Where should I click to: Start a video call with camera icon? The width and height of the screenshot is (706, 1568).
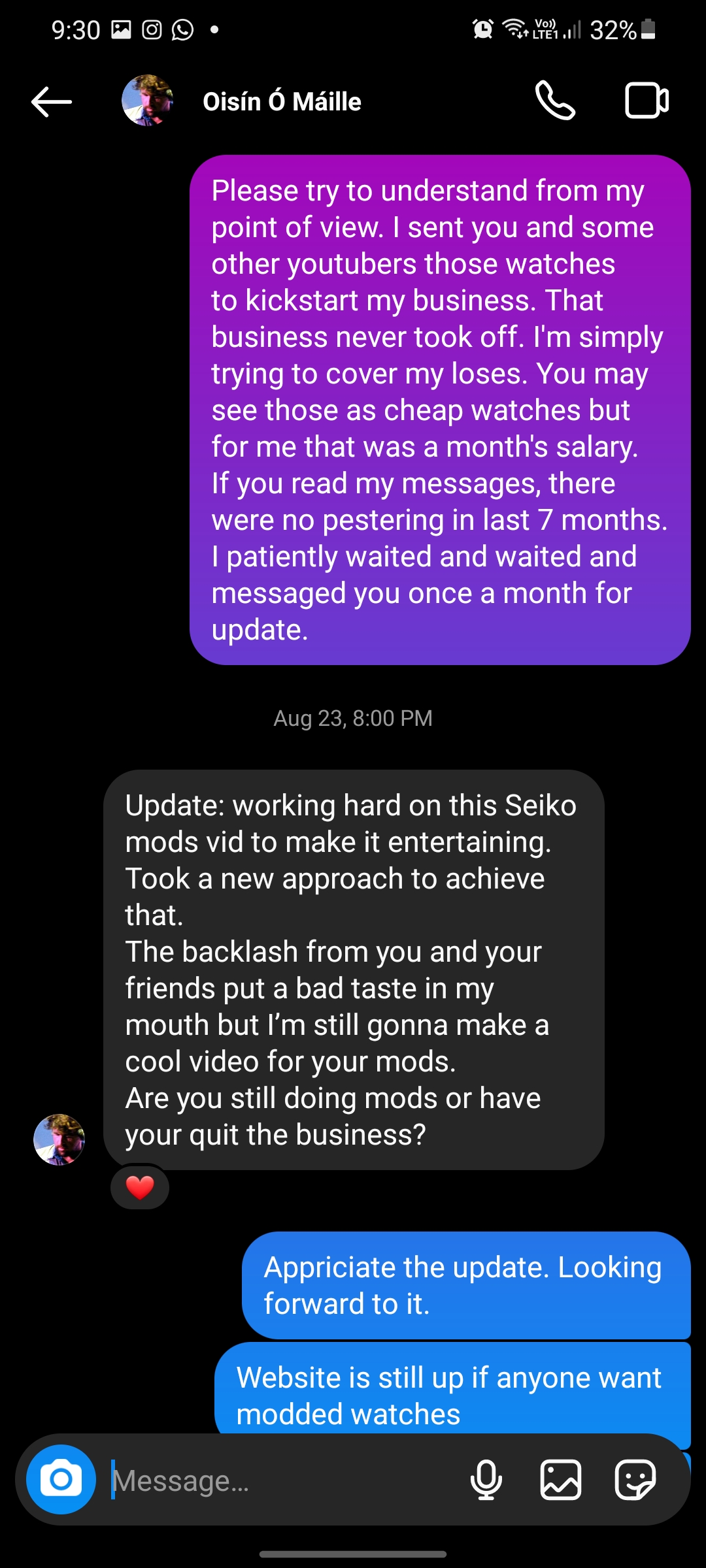647,101
